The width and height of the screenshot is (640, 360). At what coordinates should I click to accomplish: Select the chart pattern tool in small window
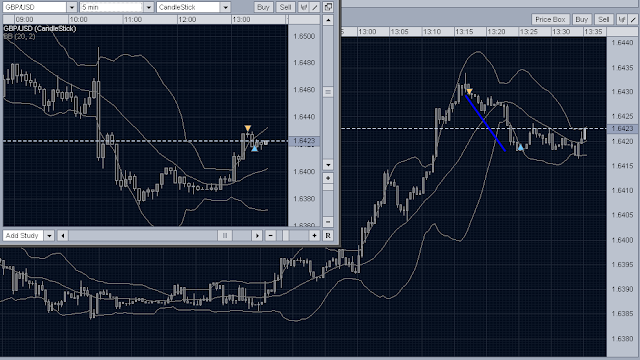pos(303,7)
